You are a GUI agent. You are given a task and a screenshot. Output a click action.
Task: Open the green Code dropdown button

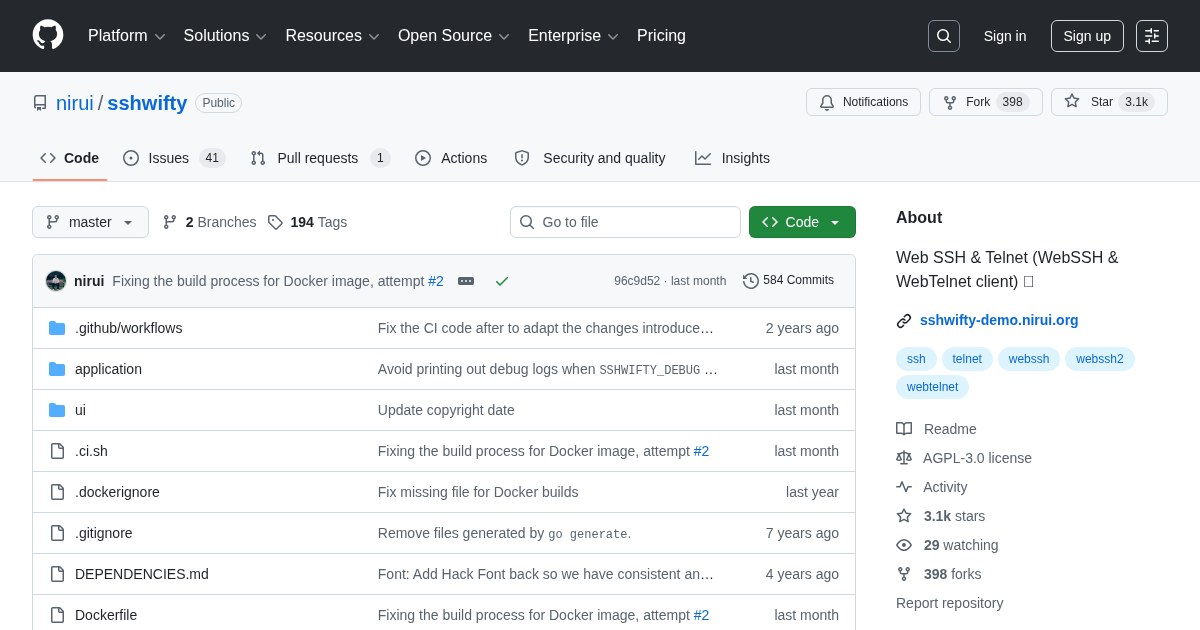pos(802,222)
